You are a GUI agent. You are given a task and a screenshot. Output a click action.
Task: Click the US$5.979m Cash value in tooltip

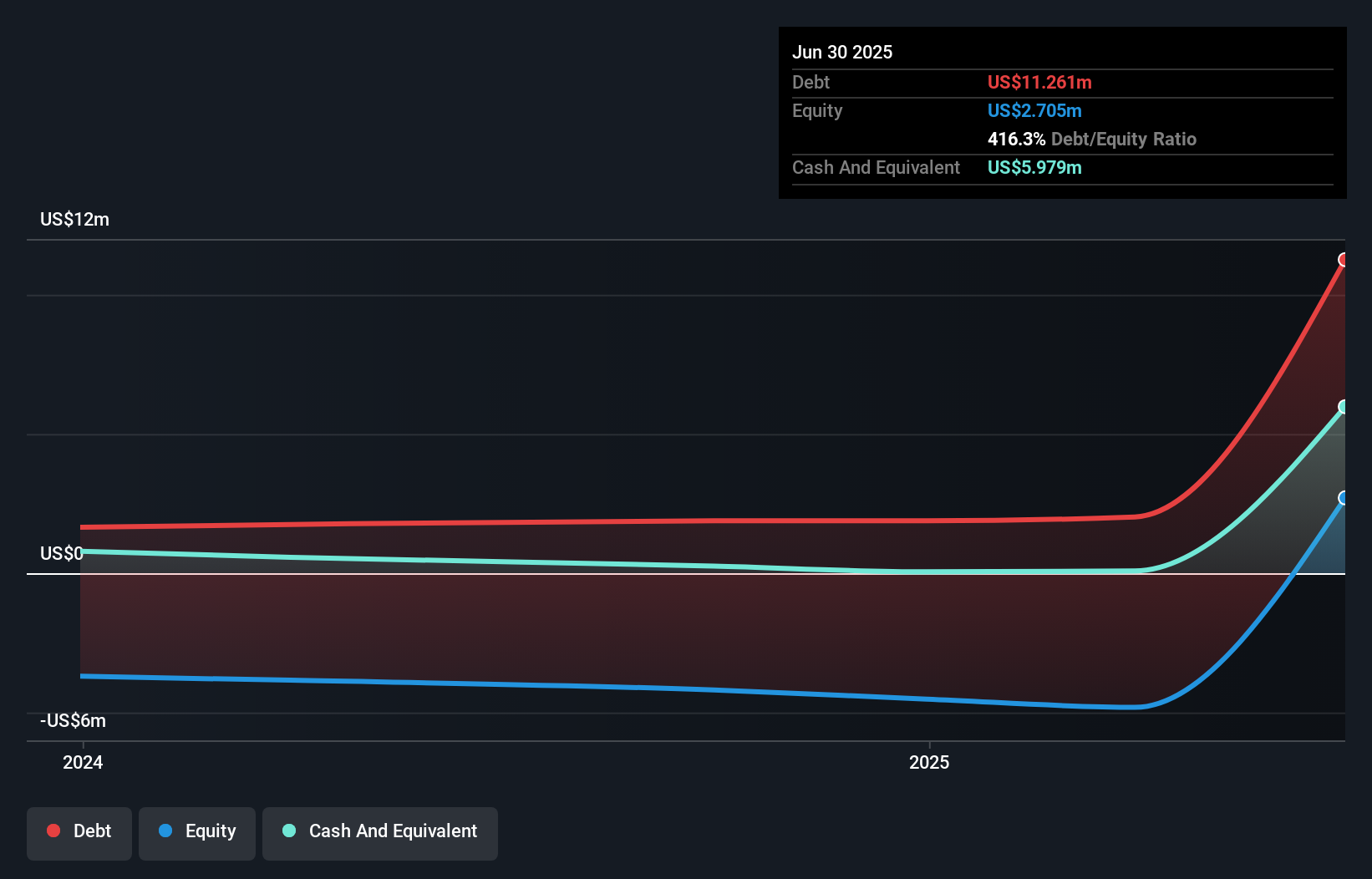point(1034,167)
